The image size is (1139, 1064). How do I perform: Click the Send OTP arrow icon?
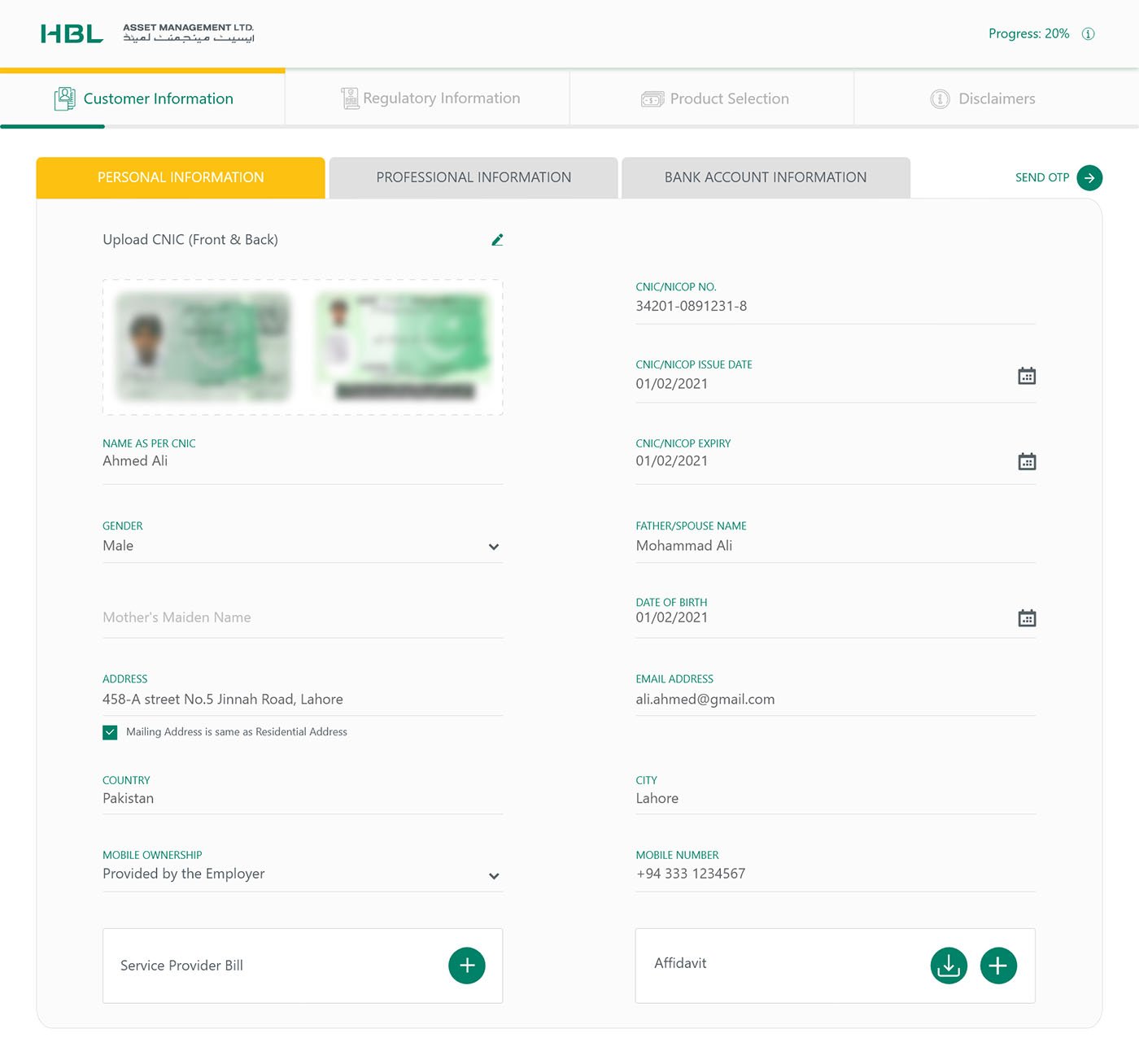pos(1089,177)
